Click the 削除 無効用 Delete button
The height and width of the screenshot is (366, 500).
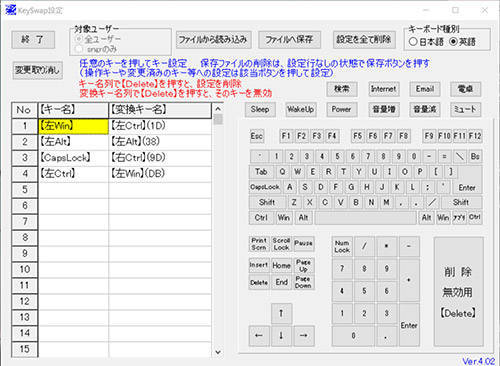click(x=459, y=292)
